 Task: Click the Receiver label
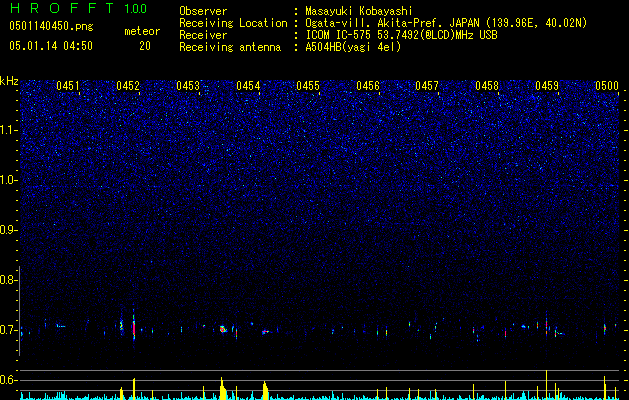pos(203,35)
